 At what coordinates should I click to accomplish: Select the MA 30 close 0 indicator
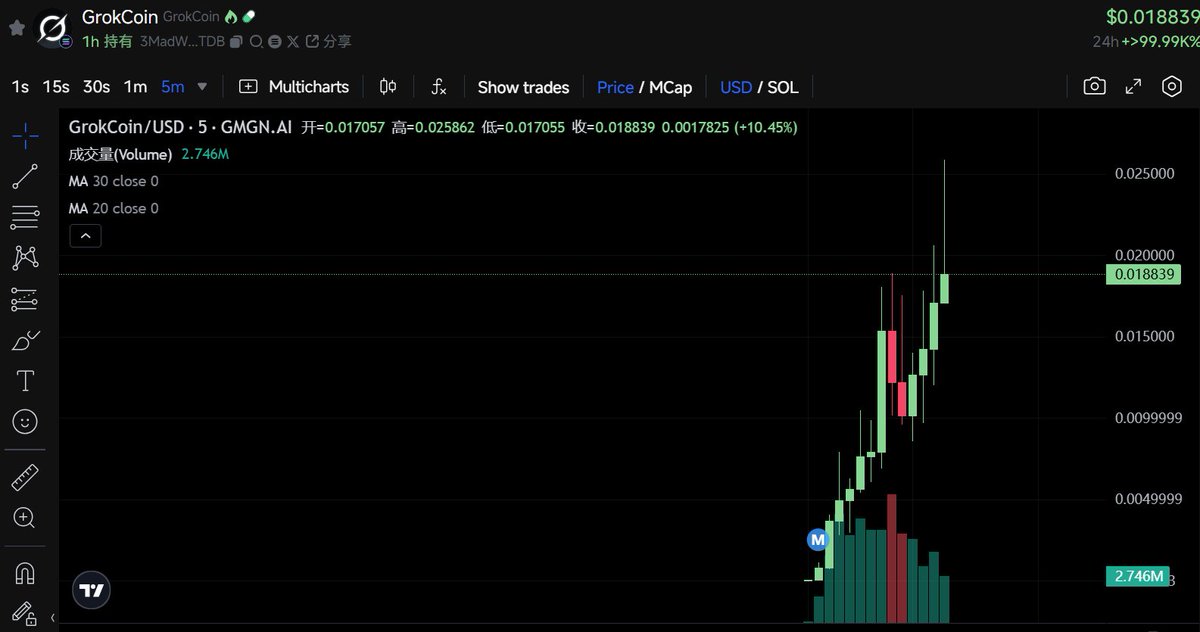113,181
